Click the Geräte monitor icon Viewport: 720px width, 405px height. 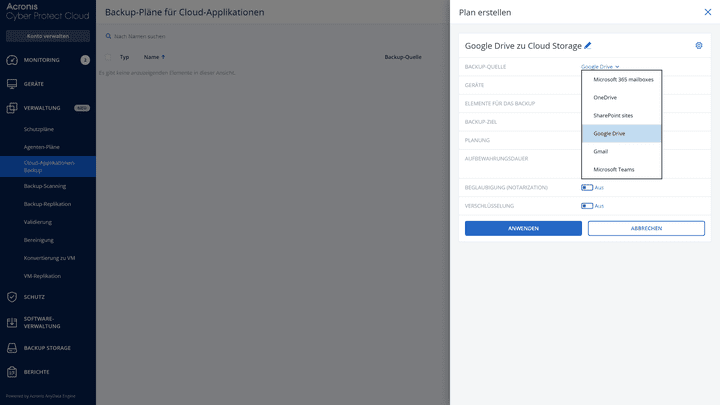point(12,84)
